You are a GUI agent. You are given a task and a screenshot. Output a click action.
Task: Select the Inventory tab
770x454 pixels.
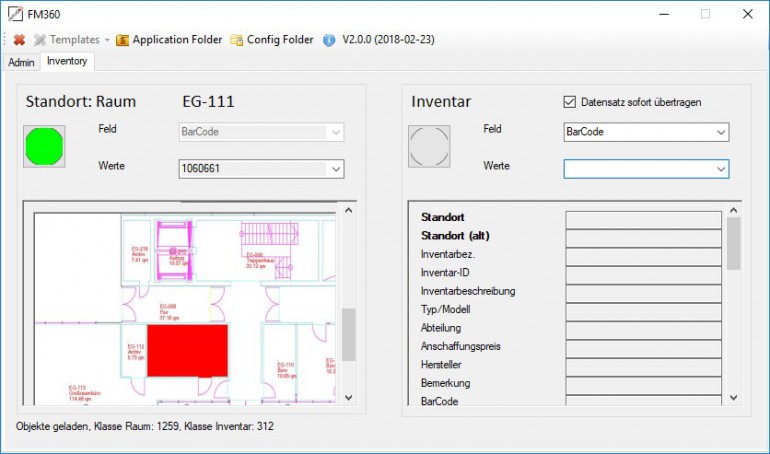pos(67,61)
